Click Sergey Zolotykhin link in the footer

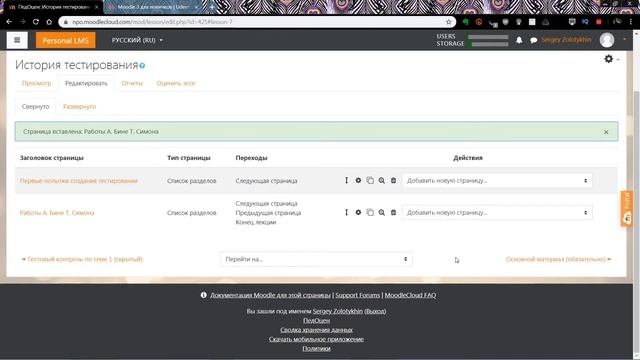(x=338, y=311)
